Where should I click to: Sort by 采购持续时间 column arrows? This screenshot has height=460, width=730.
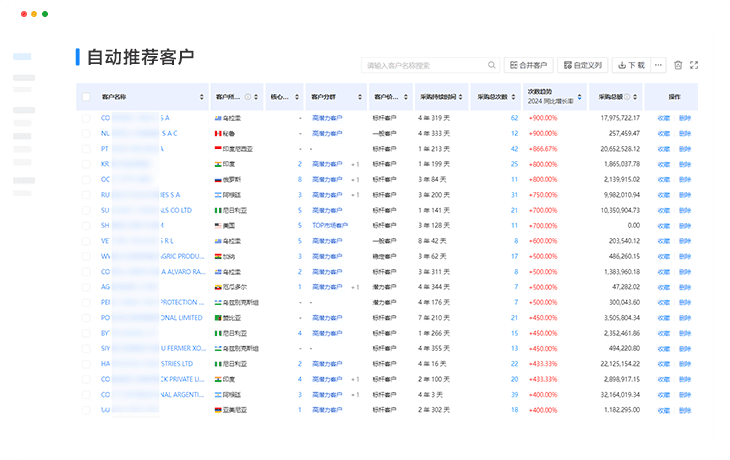tap(461, 97)
